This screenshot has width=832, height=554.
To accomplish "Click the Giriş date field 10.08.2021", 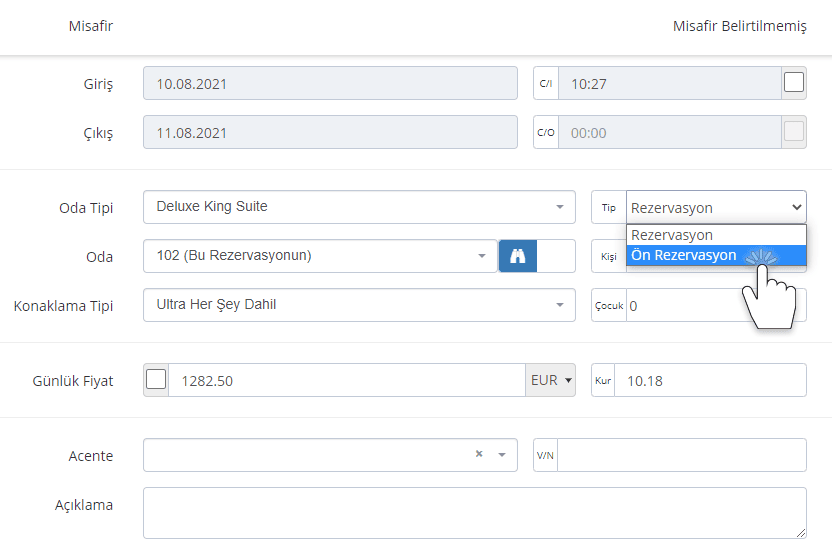I will click(330, 83).
